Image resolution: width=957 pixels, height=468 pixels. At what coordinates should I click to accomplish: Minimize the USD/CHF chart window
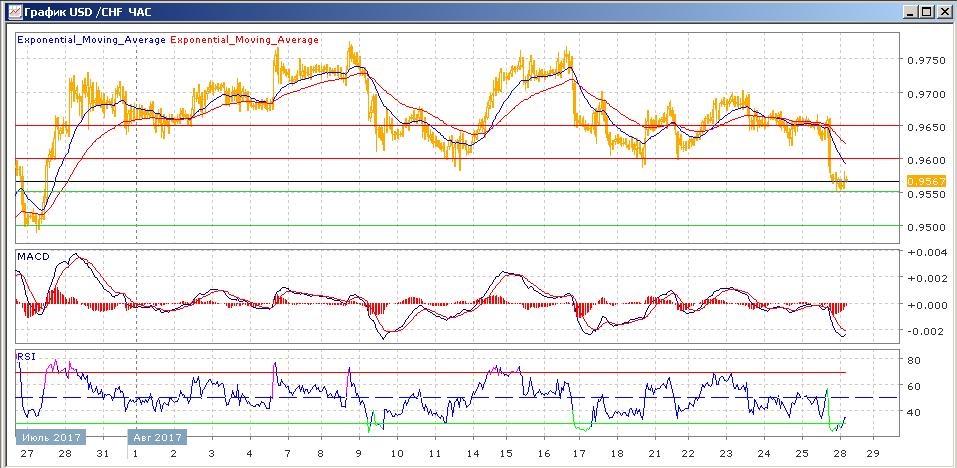click(910, 11)
